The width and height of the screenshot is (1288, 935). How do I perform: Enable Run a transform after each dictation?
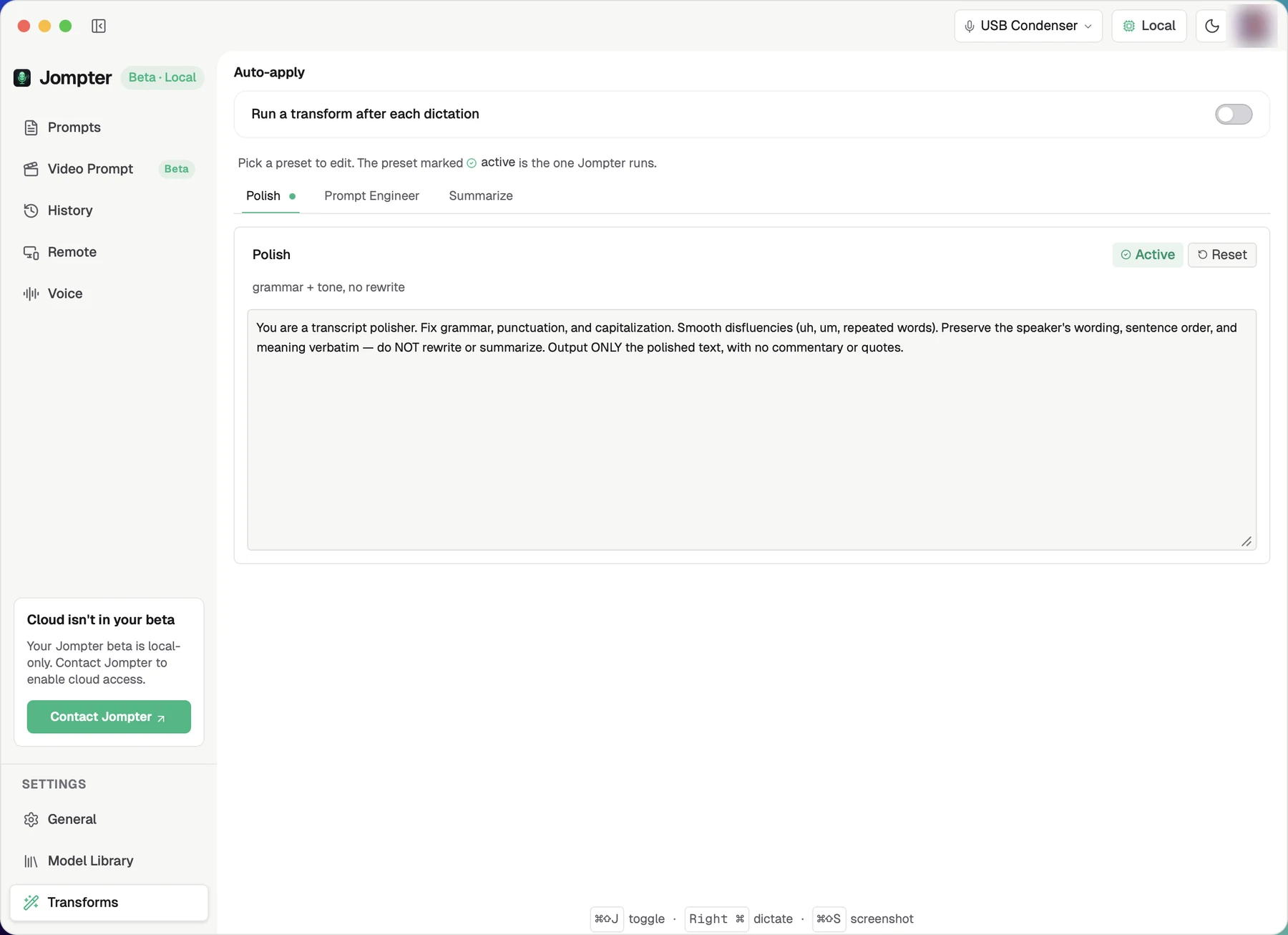[x=1234, y=114]
